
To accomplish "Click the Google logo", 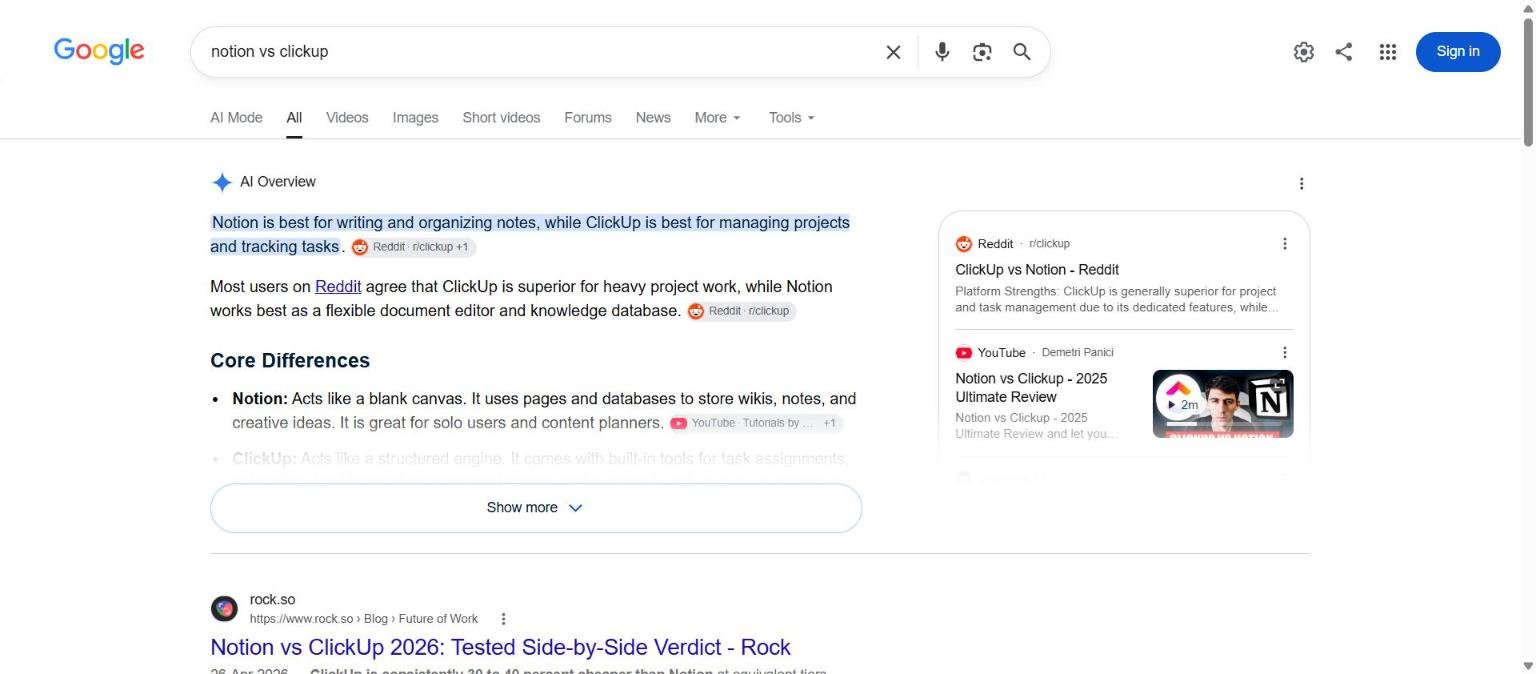I will click(99, 51).
